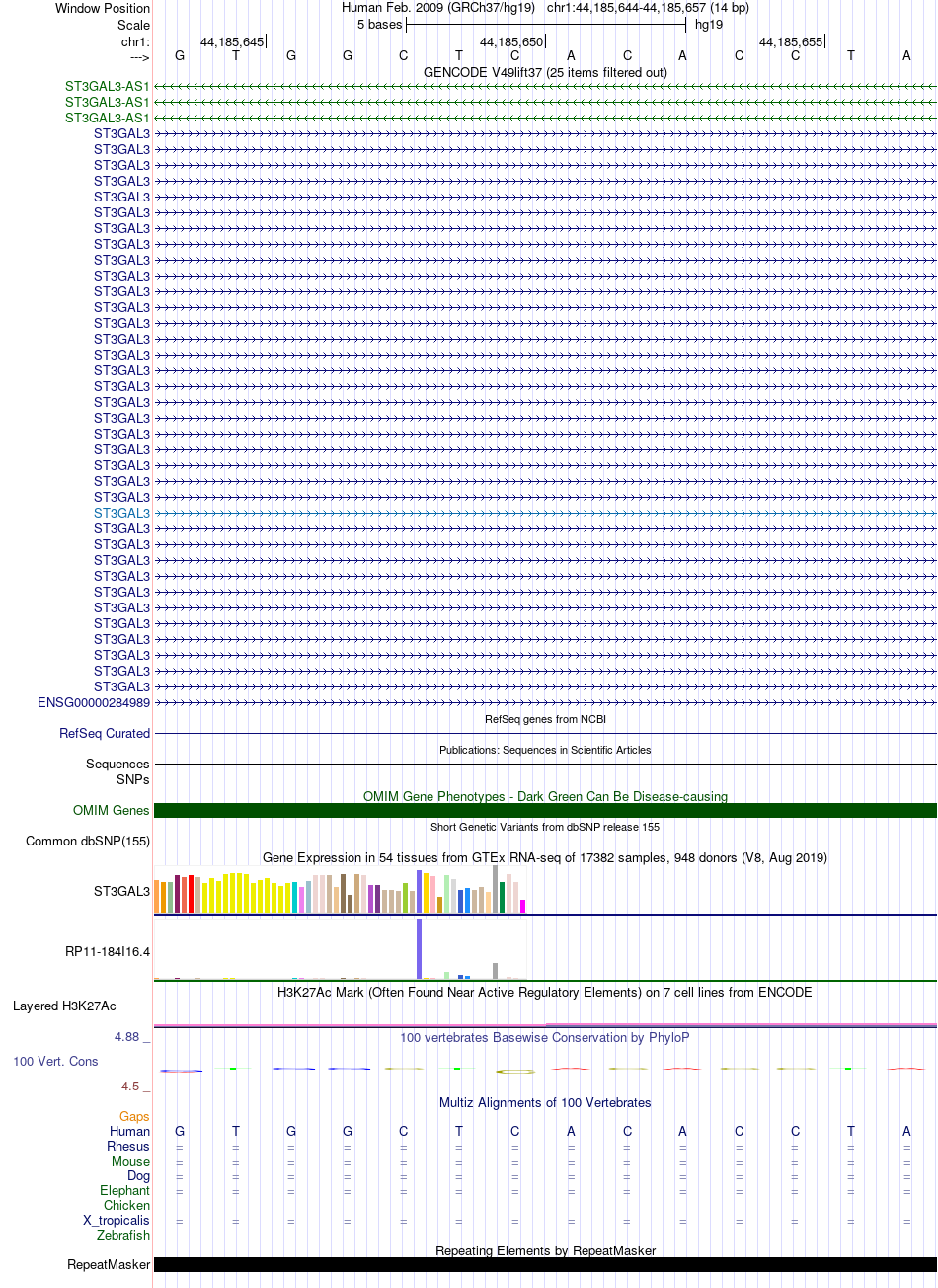Viewport: 938px width, 1288px height.
Task: Click the 'Zebrafish' alignment row label
Action: pos(123,1236)
